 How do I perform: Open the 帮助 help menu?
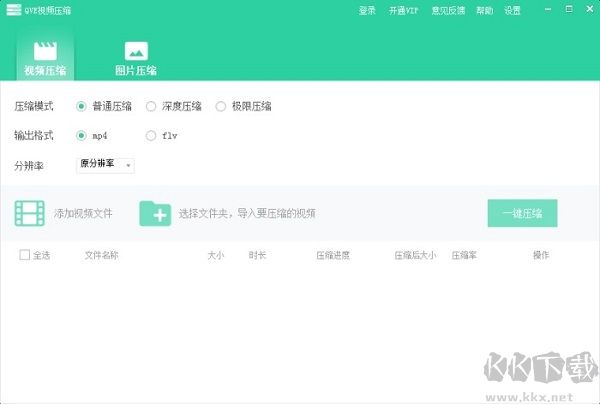484,10
